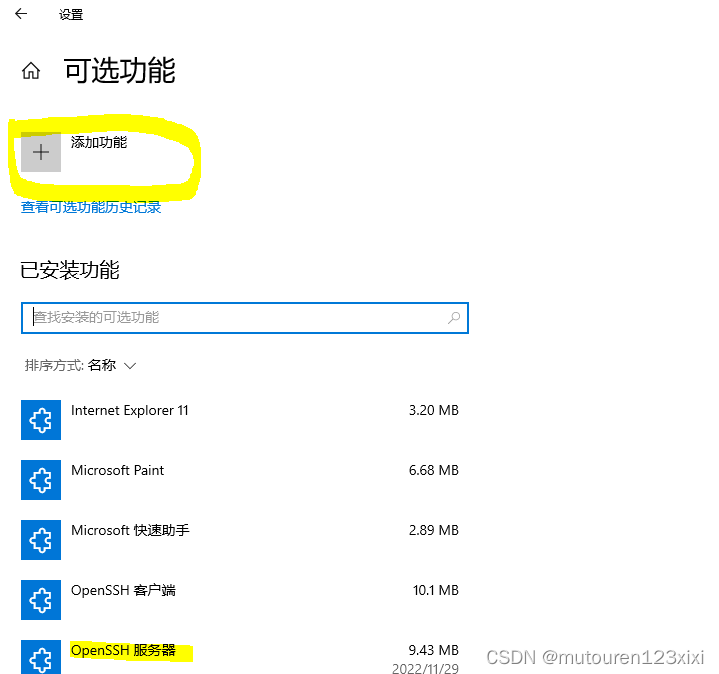The image size is (719, 674).
Task: Click the 可选功能 page title
Action: pos(119,71)
